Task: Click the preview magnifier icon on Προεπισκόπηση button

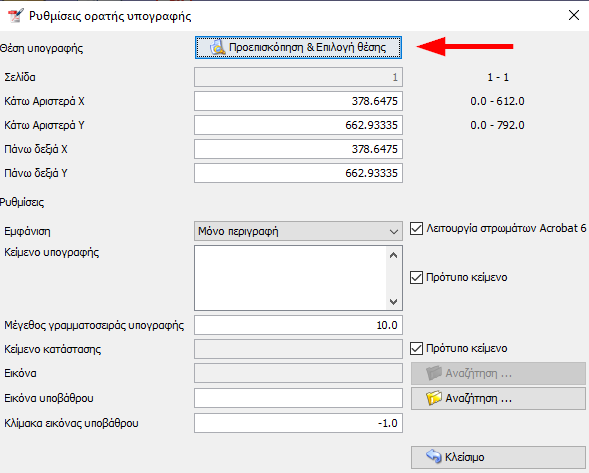Action: [217, 47]
